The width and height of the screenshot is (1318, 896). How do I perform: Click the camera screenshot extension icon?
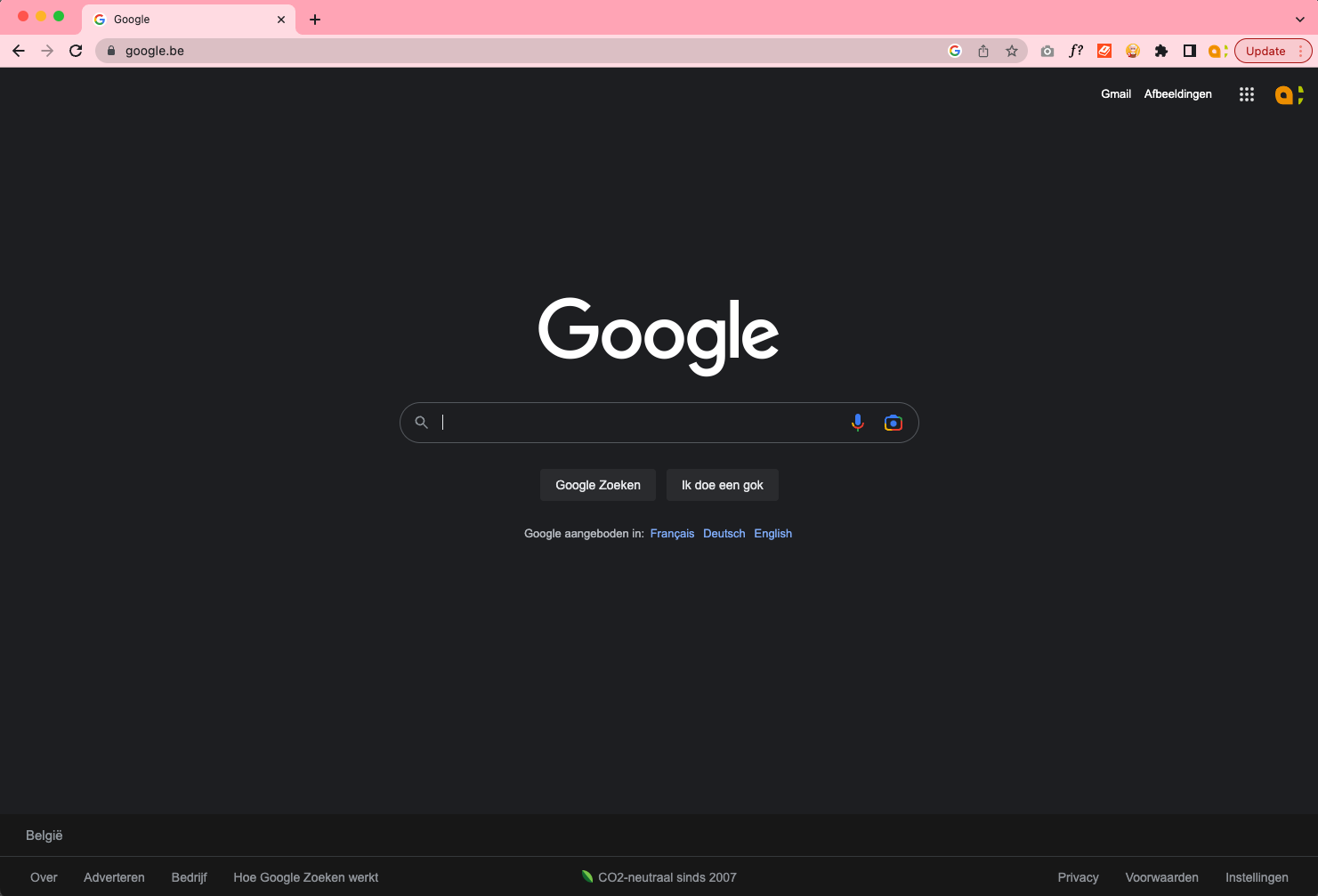click(x=1047, y=51)
